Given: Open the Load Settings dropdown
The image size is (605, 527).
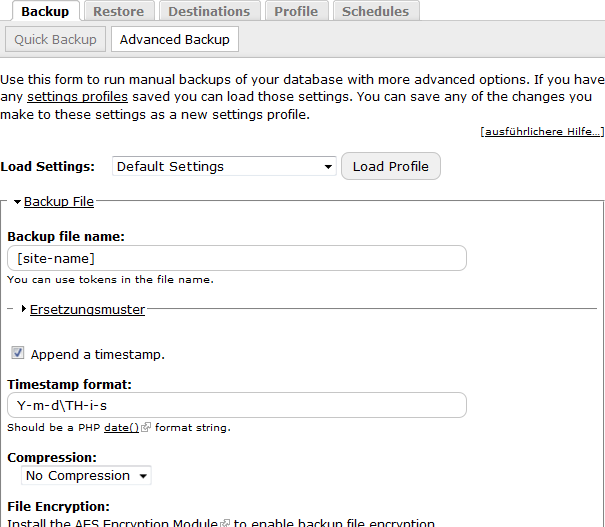Looking at the screenshot, I should 224,166.
